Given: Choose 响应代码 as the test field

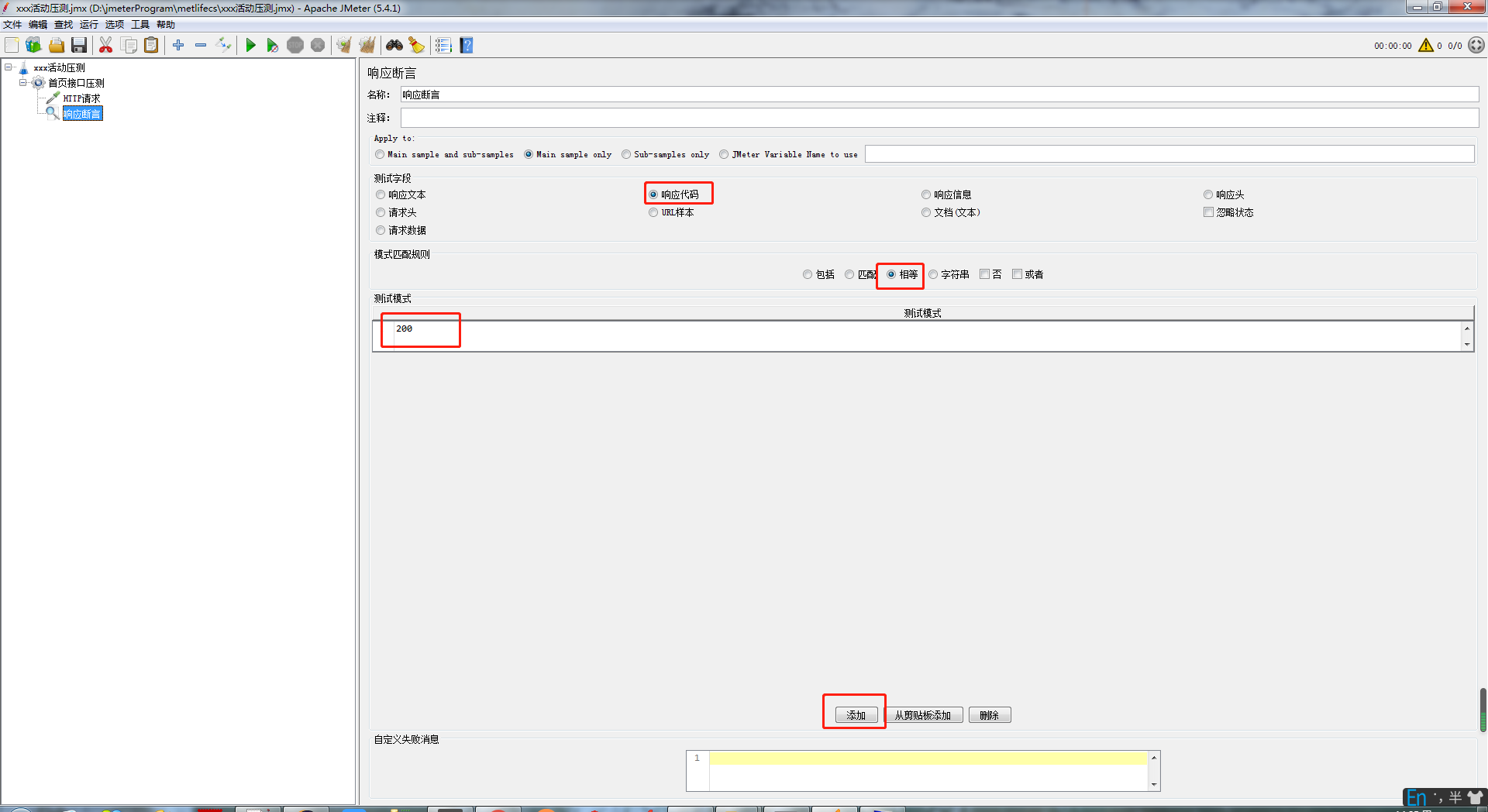Looking at the screenshot, I should tap(673, 194).
